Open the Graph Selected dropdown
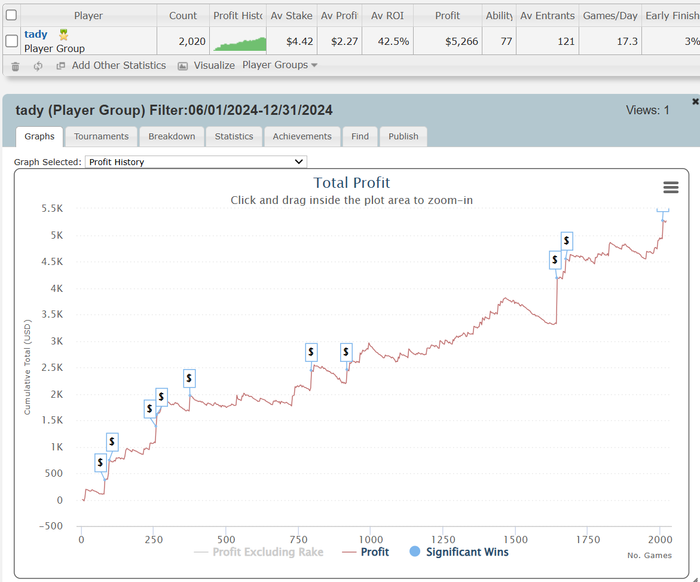 click(x=195, y=161)
